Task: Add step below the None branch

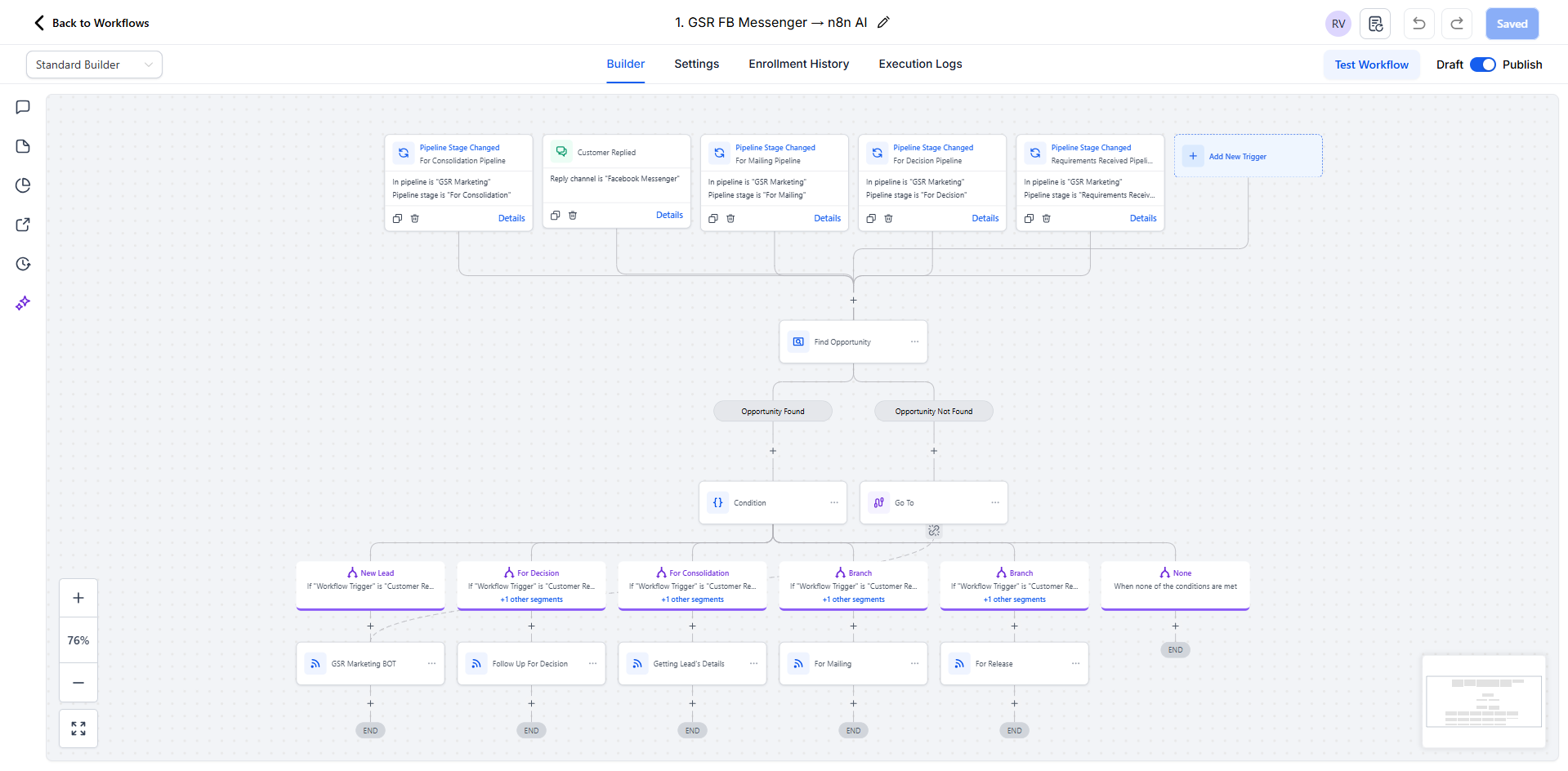Action: [1176, 626]
